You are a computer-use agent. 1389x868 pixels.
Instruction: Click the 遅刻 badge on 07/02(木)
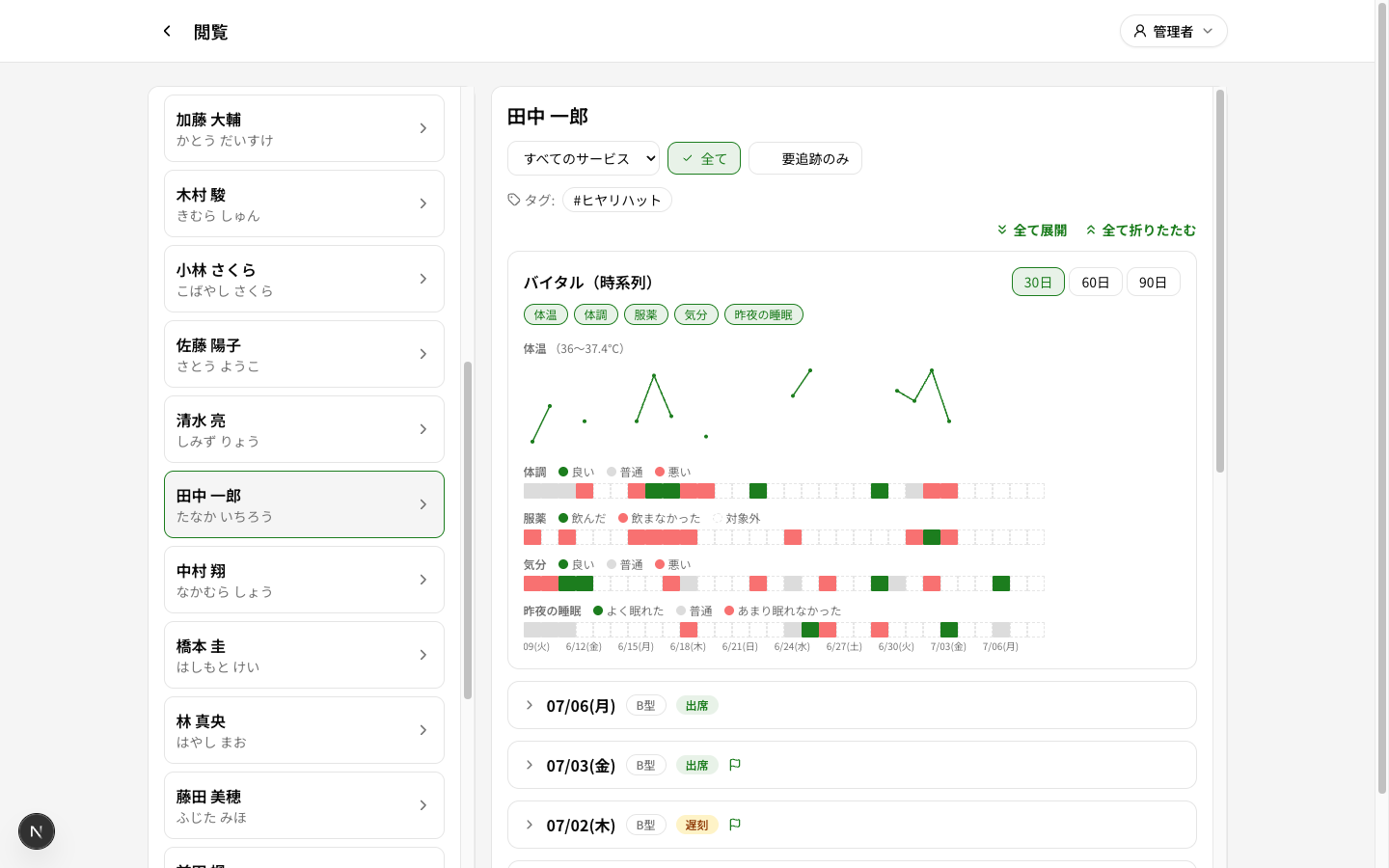coord(696,825)
